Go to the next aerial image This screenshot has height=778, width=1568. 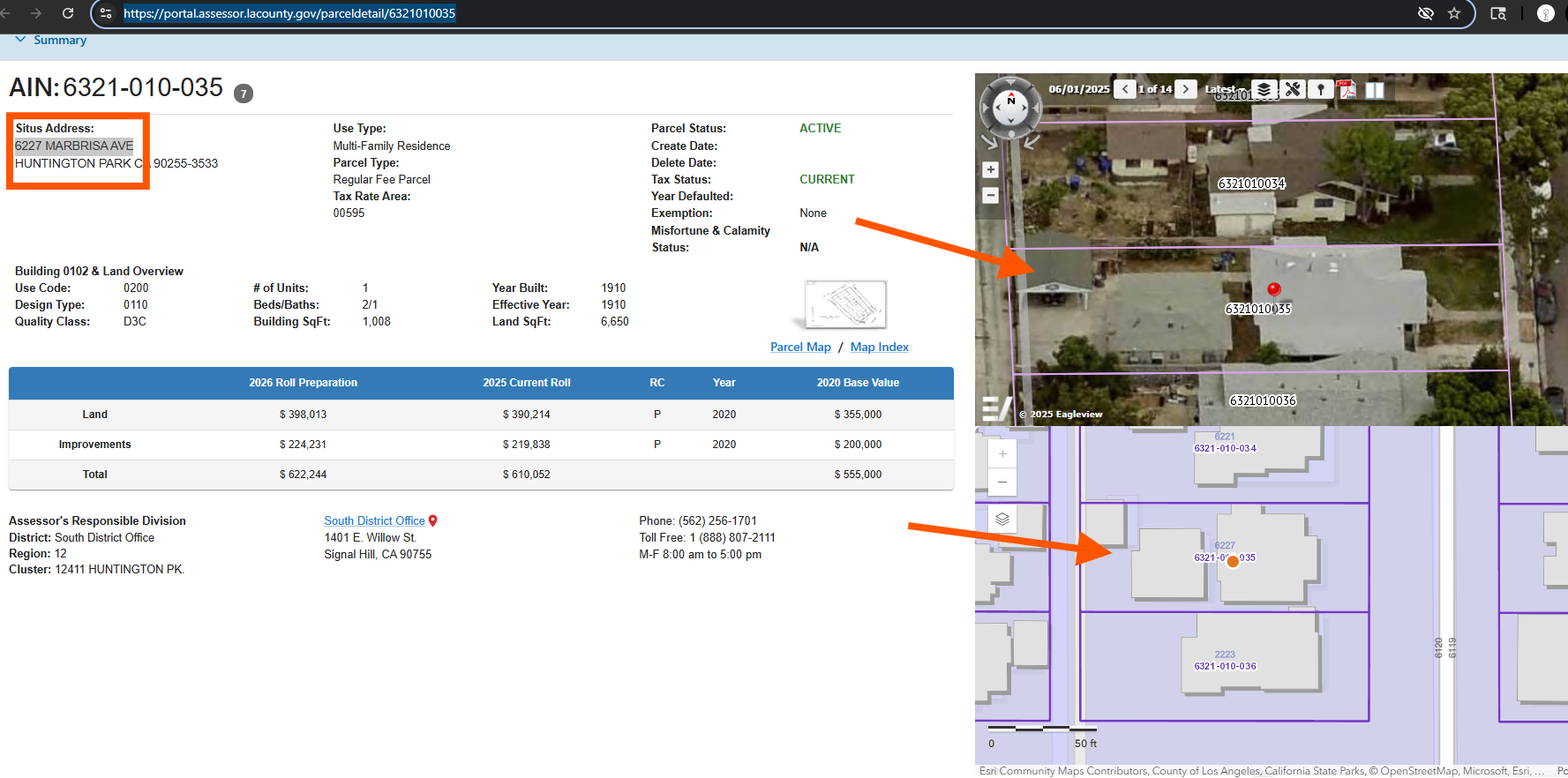coord(1186,89)
